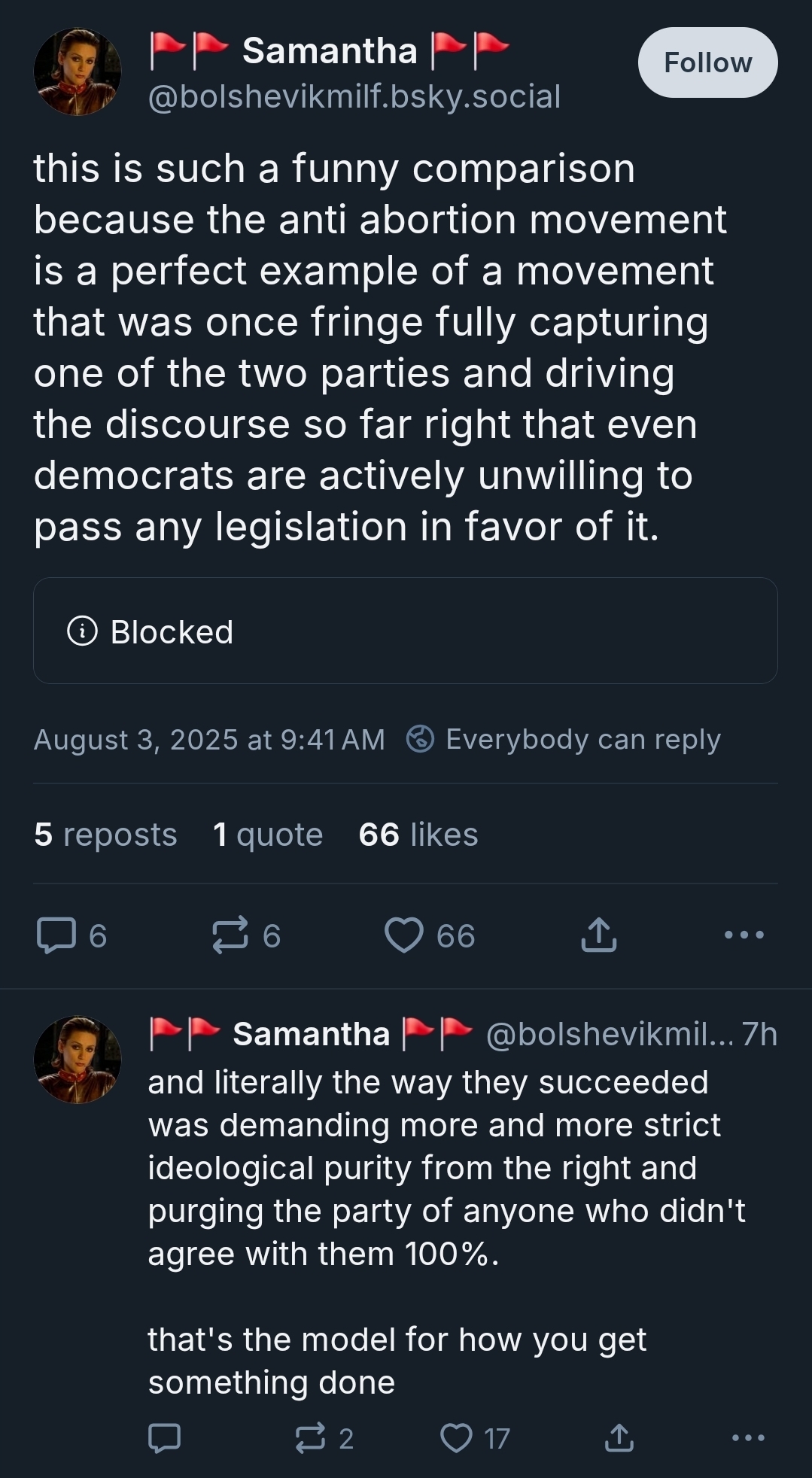The width and height of the screenshot is (812, 1478).
Task: View the 5 reposts list
Action: coord(105,835)
